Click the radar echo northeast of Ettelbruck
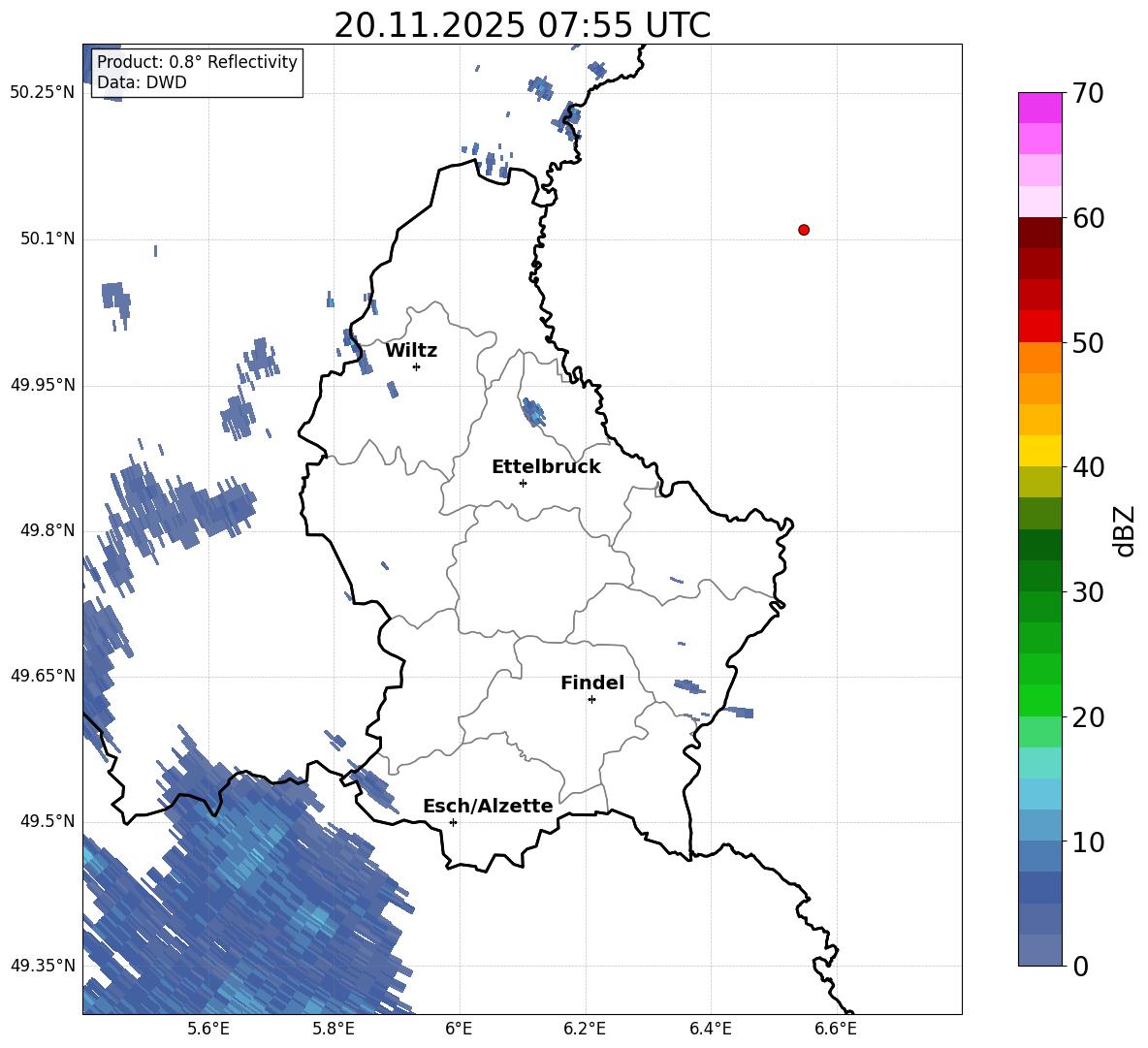Screen dimensions: 1148x1048 (x=533, y=412)
